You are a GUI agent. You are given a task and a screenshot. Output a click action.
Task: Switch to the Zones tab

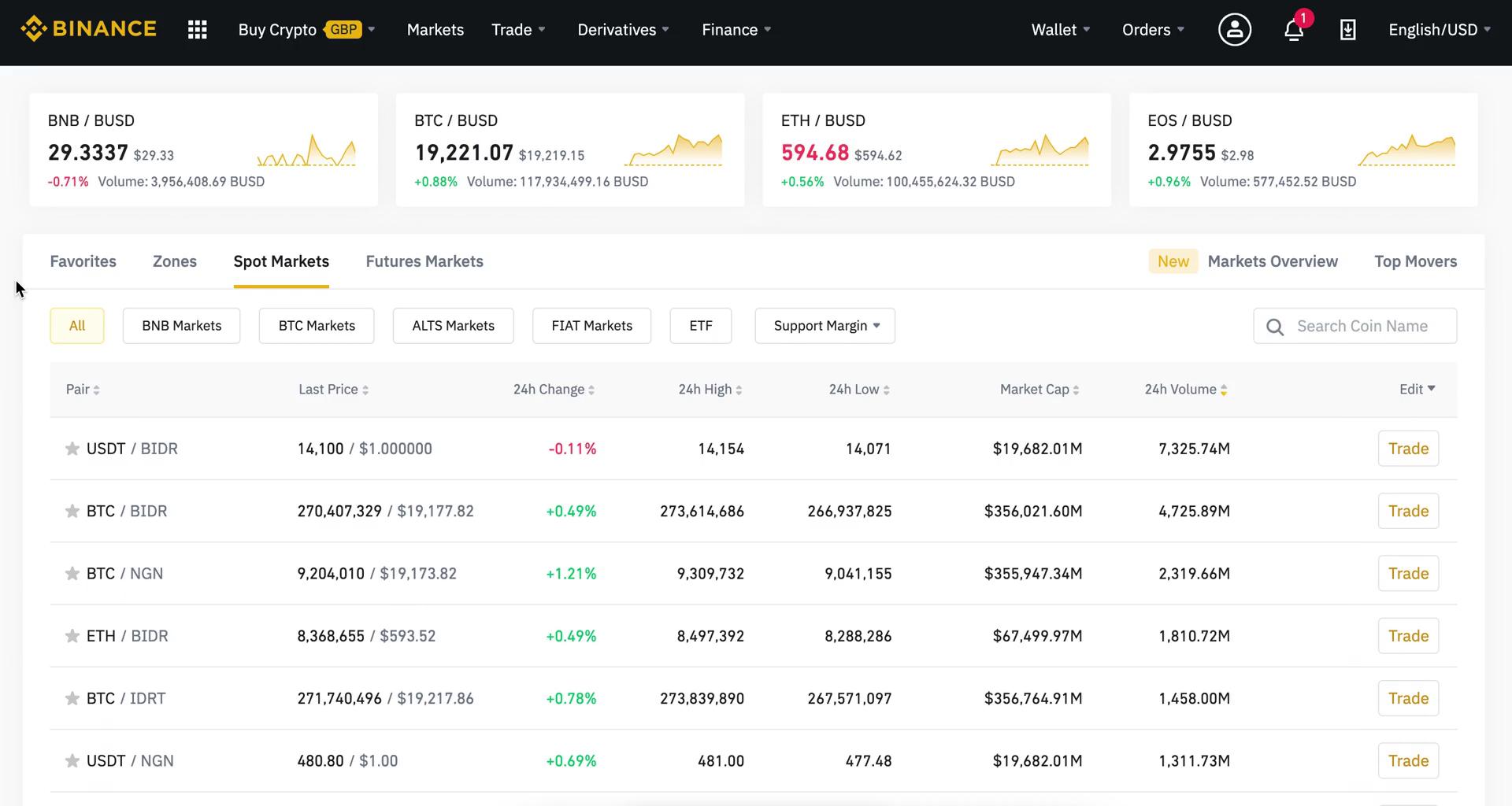coord(175,261)
